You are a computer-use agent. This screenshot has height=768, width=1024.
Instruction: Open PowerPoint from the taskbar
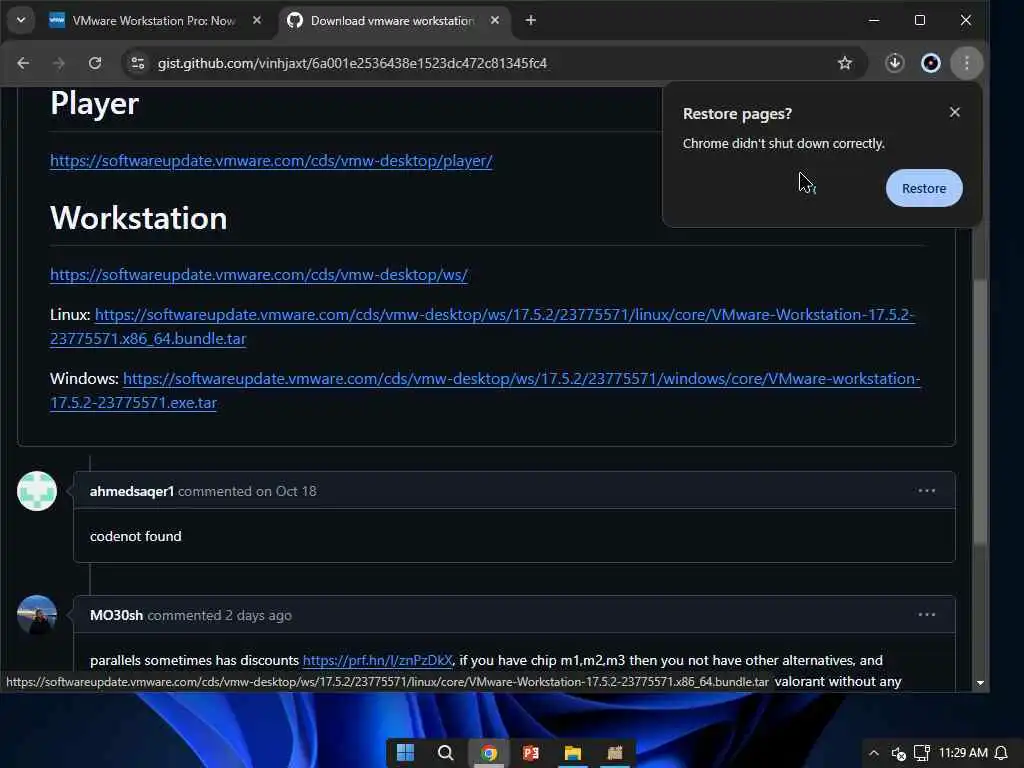pyautogui.click(x=531, y=753)
